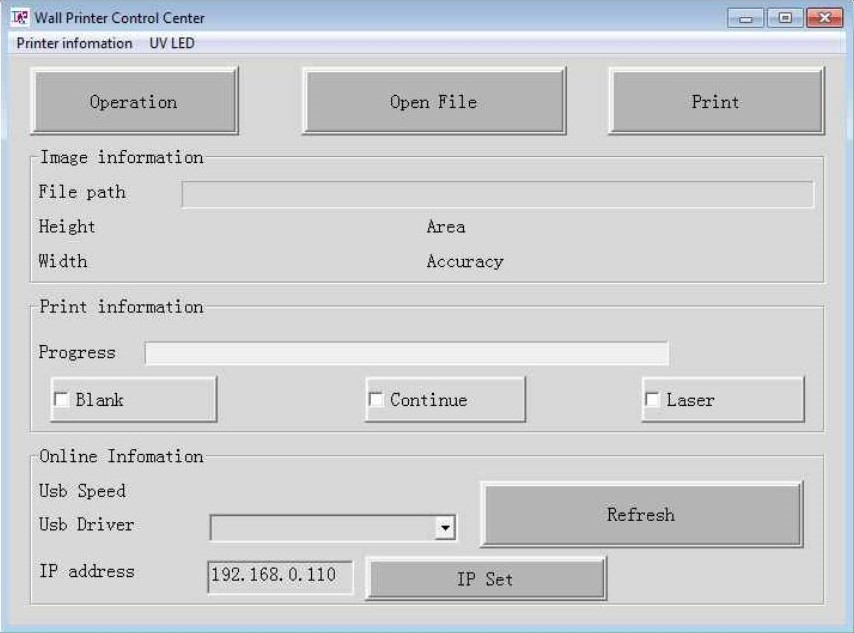Expand the Usb Driver dropdown arrow
854x633 pixels.
click(445, 527)
